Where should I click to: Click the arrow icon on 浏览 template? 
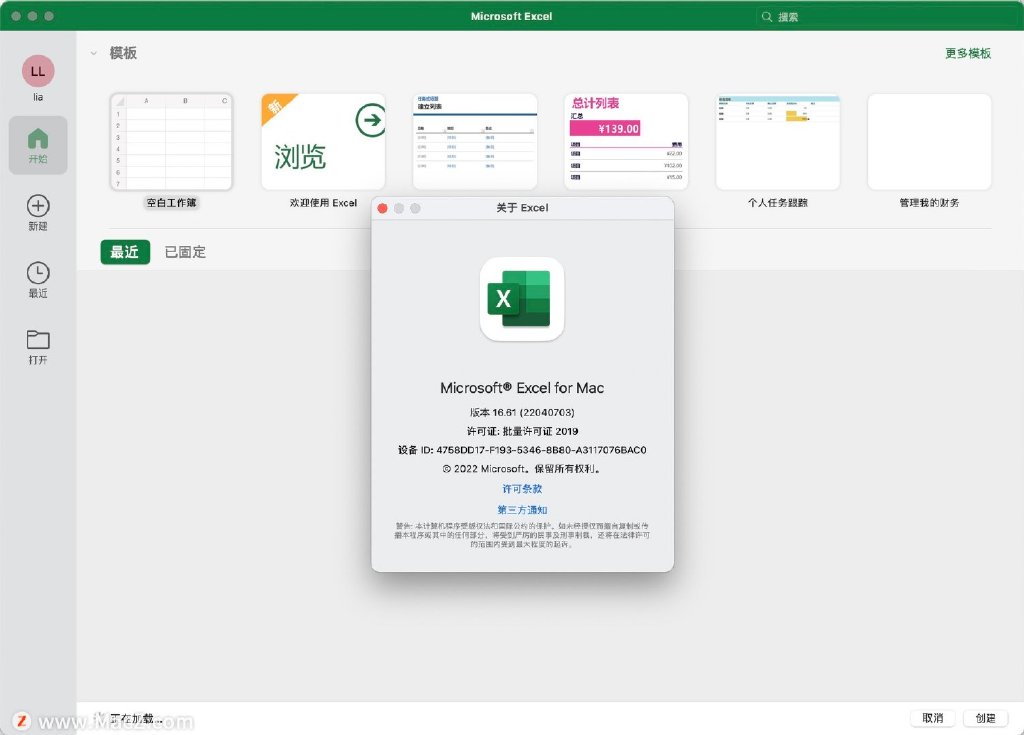pyautogui.click(x=371, y=120)
